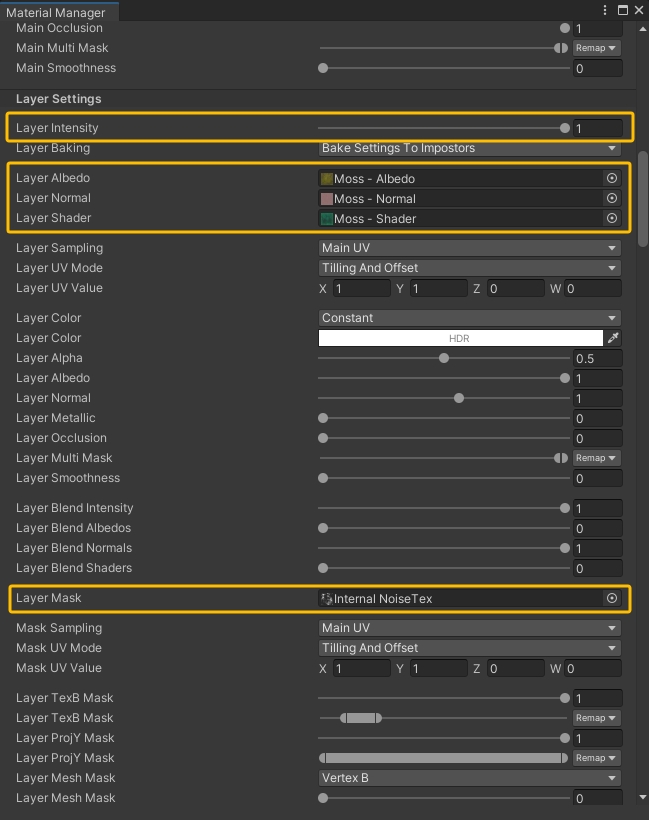Click the Layer Occlusion slider handle
649x820 pixels.
point(323,438)
